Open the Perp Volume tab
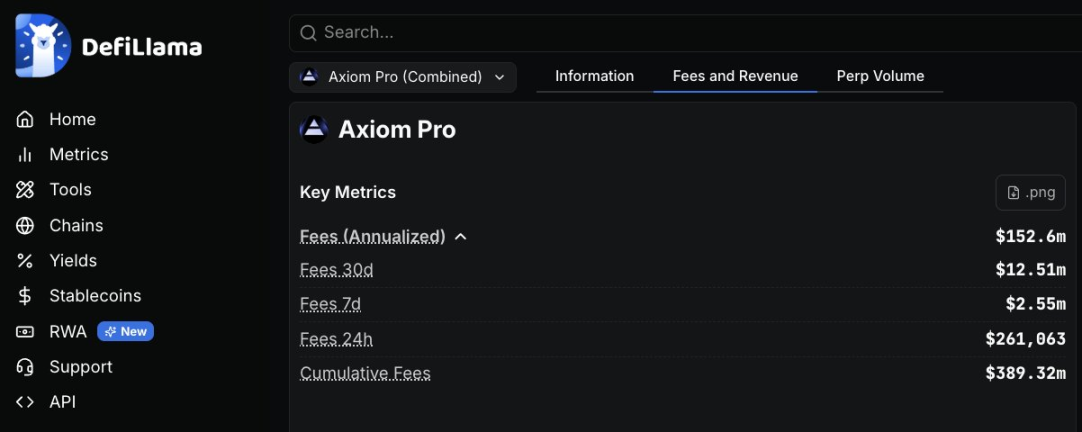The height and width of the screenshot is (432, 1082). click(x=880, y=76)
